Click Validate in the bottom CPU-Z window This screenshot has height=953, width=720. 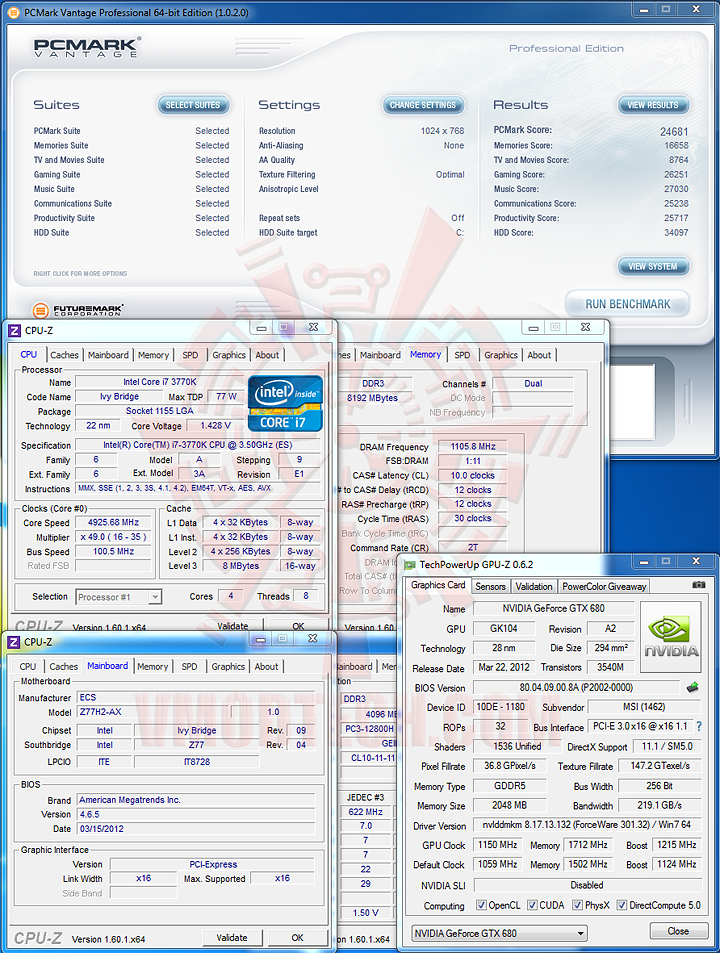(232, 938)
